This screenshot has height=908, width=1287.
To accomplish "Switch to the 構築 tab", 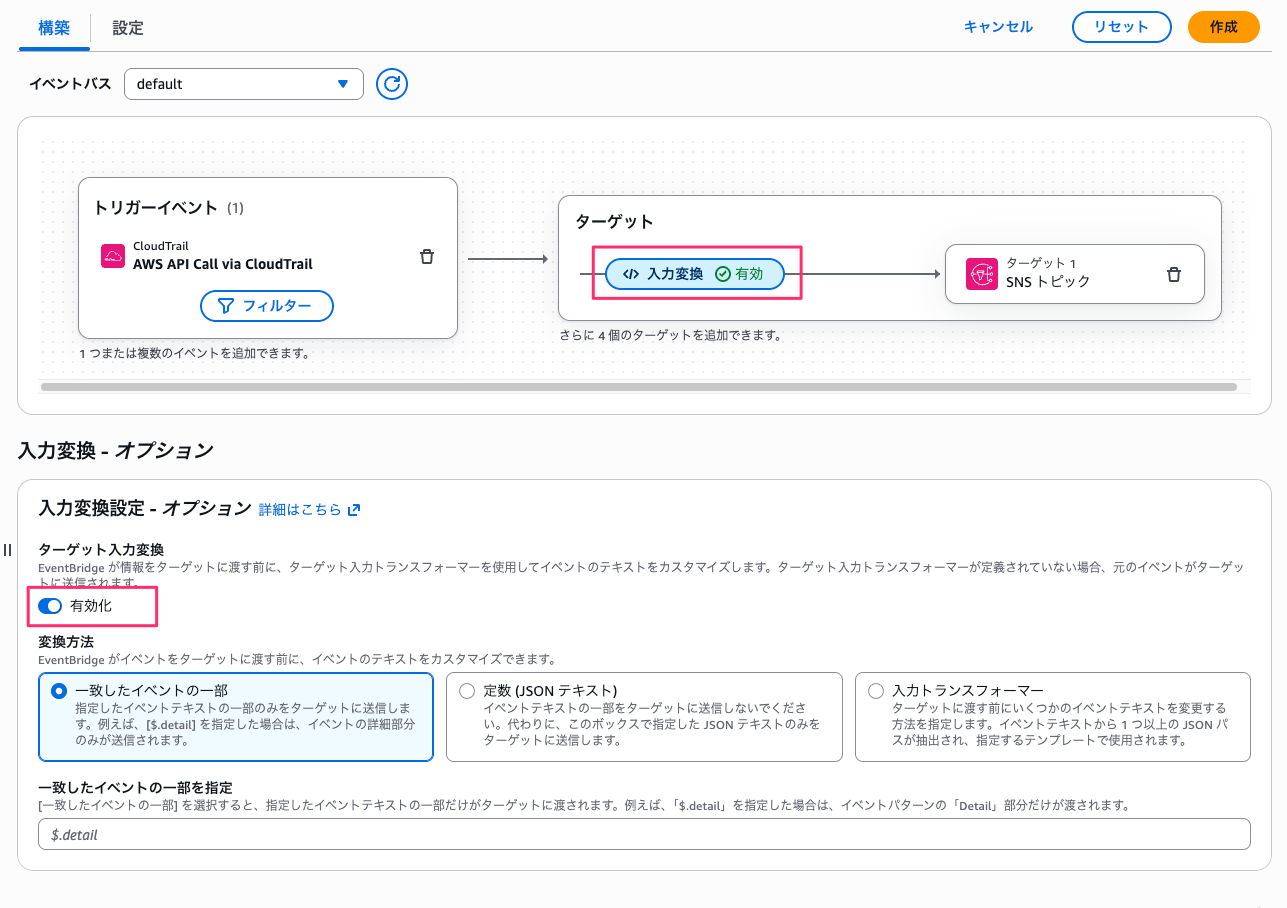I will point(54,28).
